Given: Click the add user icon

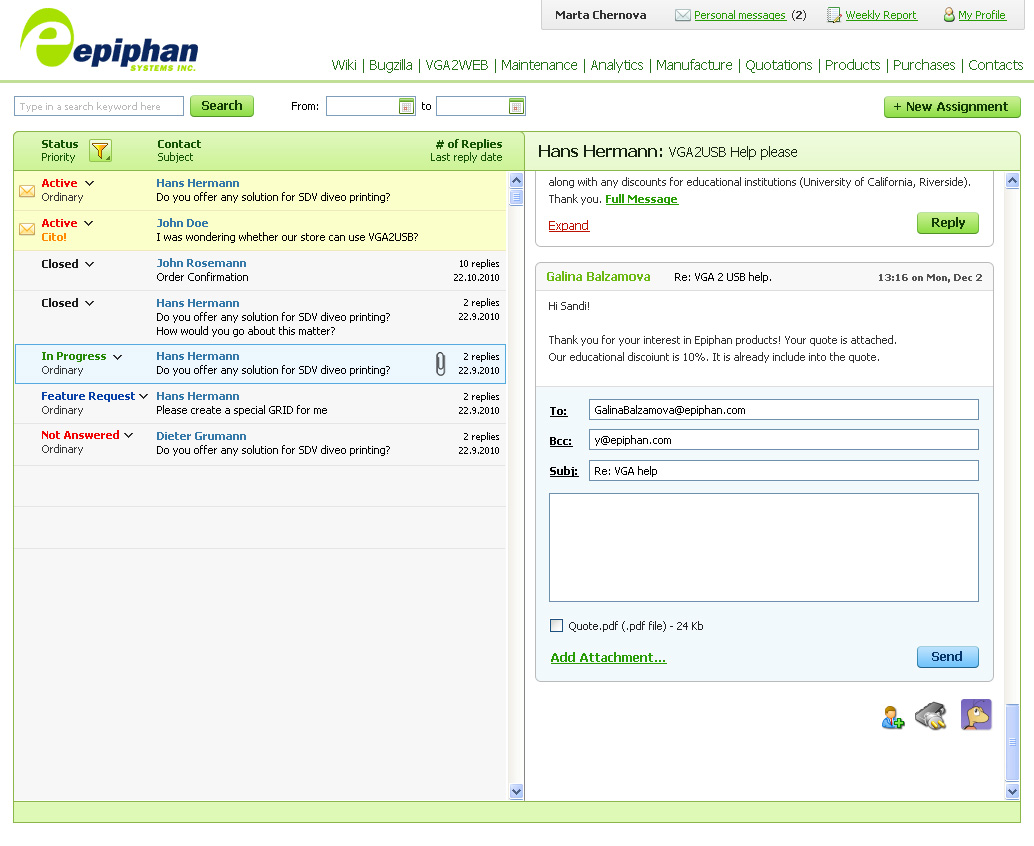Looking at the screenshot, I should coord(892,717).
